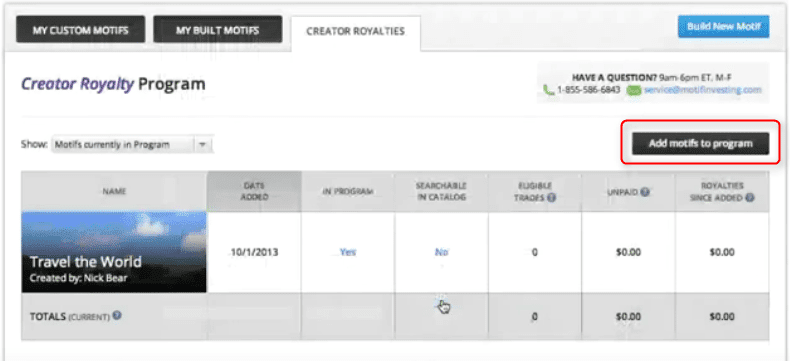Click the help icon by Royalties Since Added
790x361 pixels.
tap(750, 198)
